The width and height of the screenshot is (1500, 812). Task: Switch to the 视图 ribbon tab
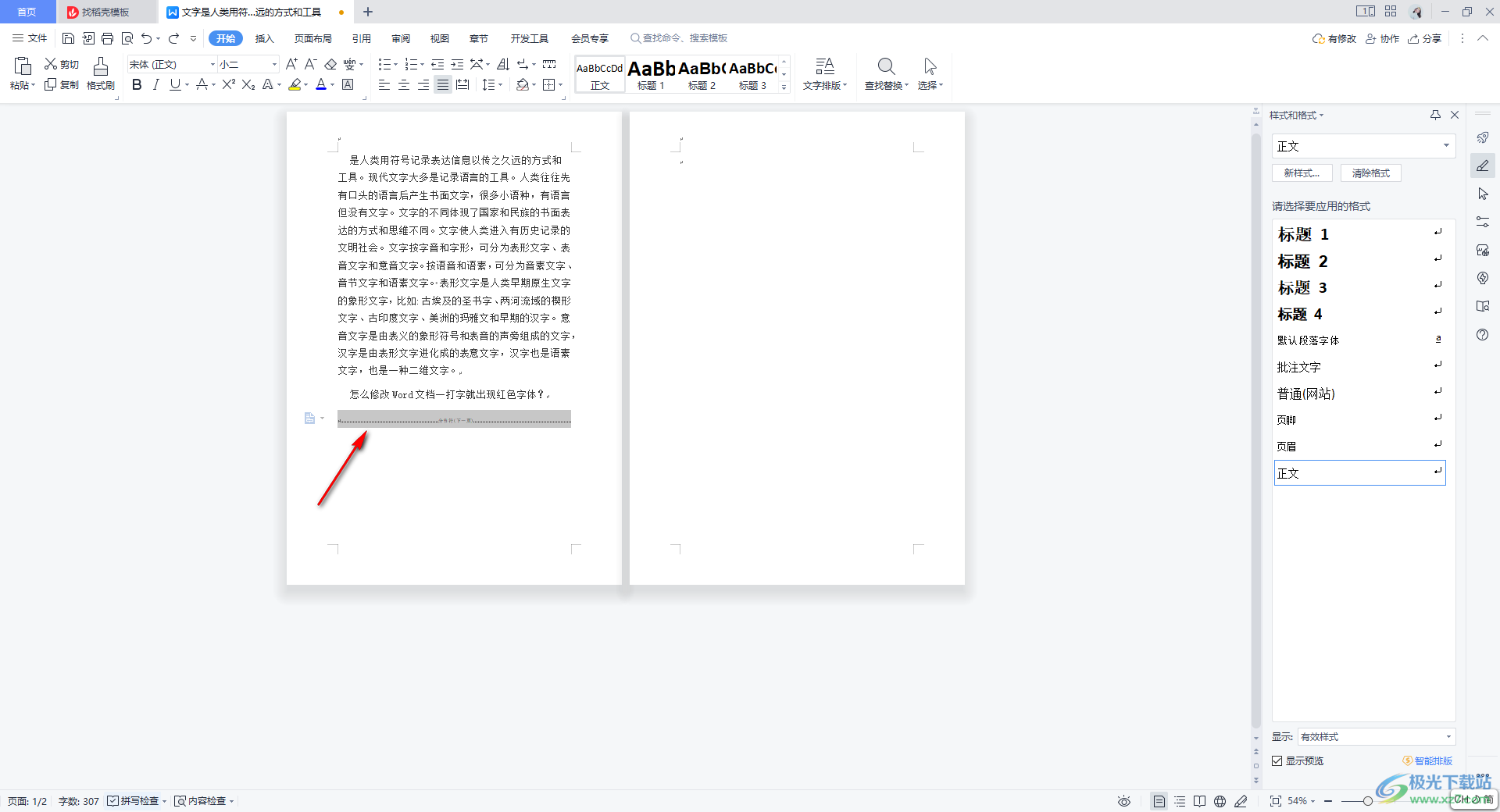440,38
